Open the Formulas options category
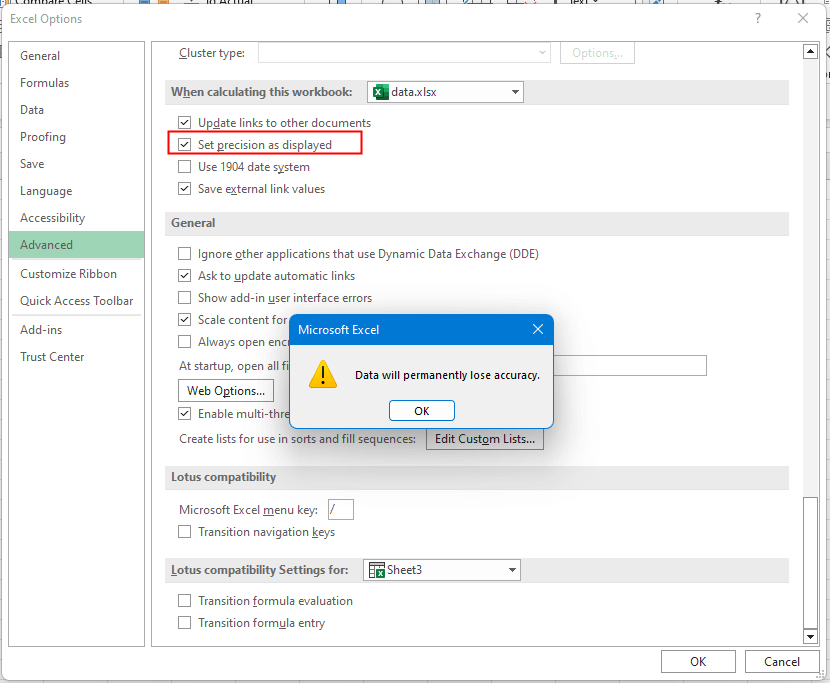Screen dimensions: 830x683 [45, 83]
